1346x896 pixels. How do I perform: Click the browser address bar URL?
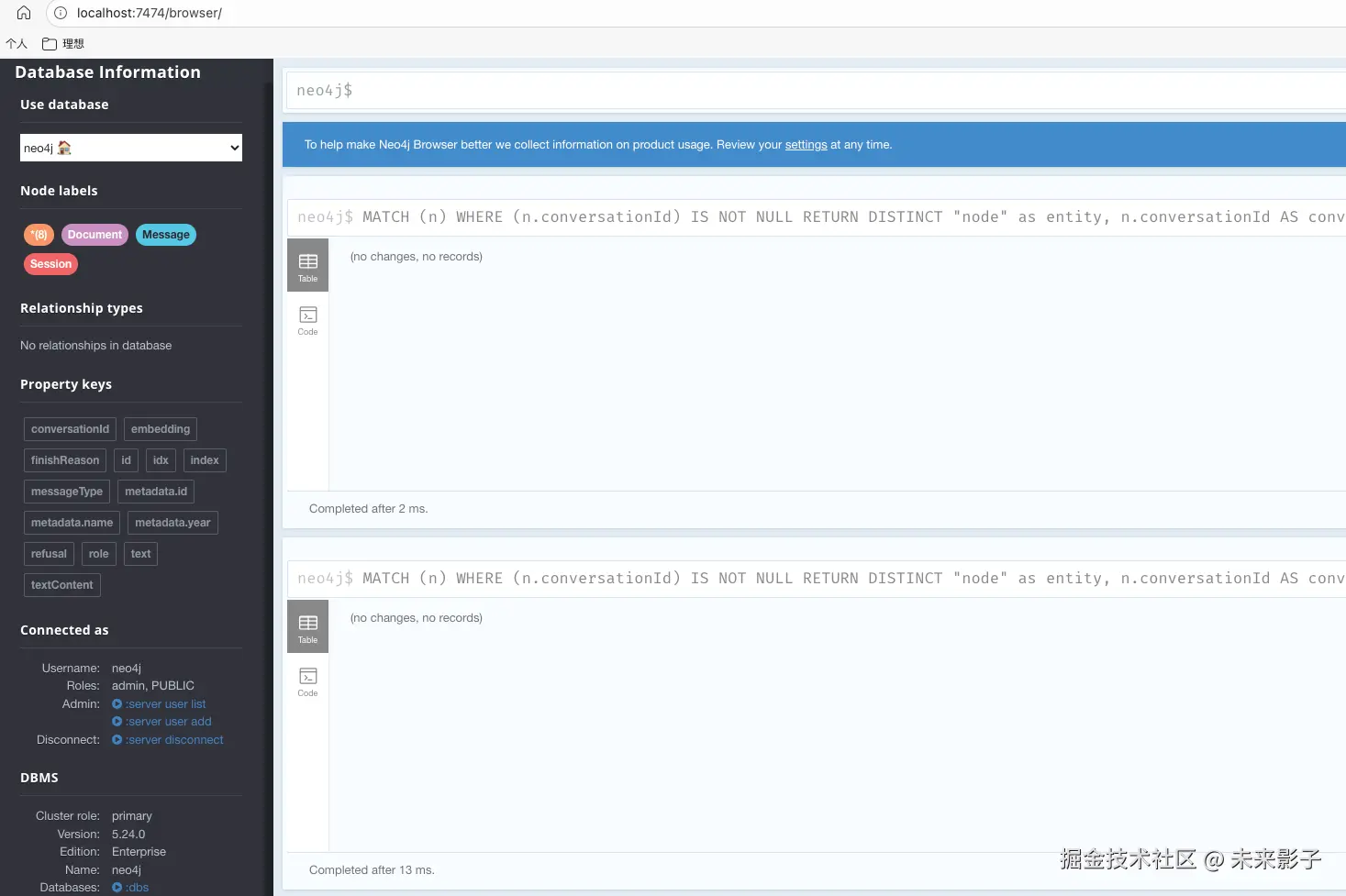point(150,13)
